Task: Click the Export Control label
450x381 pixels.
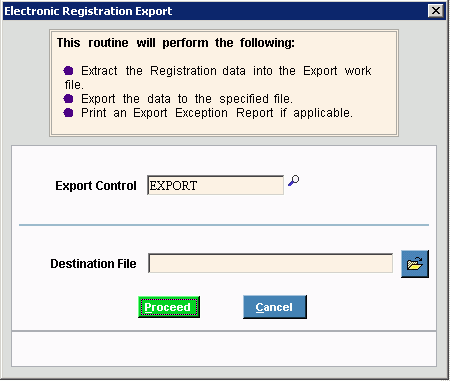Action: [x=96, y=186]
